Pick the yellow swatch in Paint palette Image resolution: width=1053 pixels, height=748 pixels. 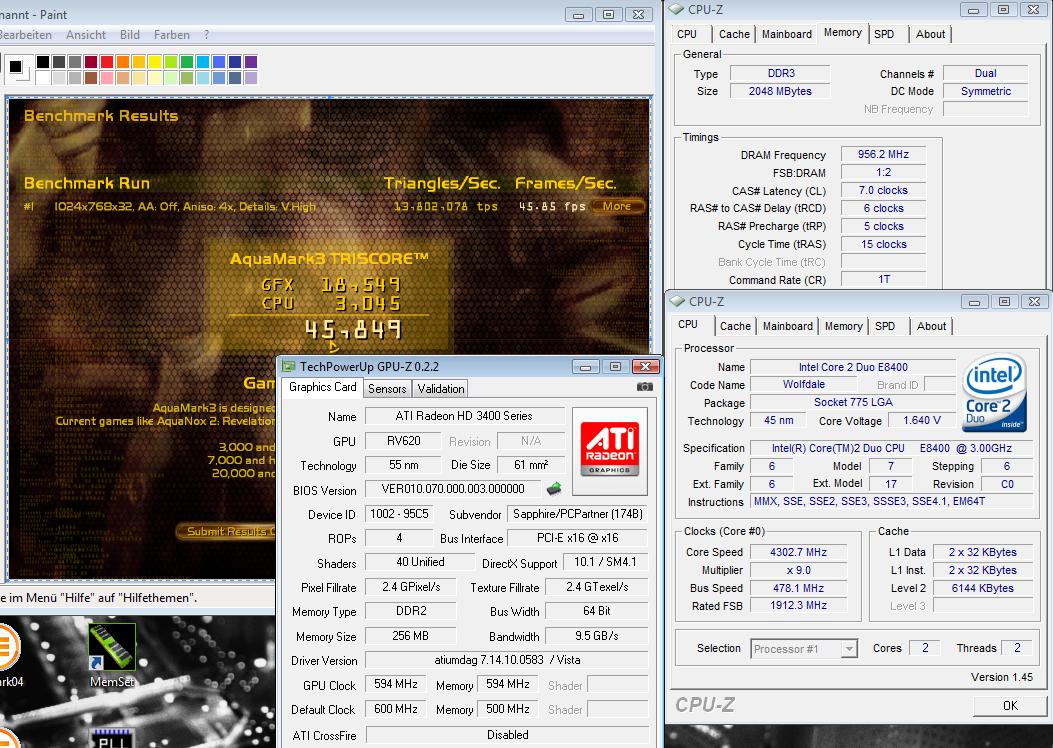click(x=154, y=62)
